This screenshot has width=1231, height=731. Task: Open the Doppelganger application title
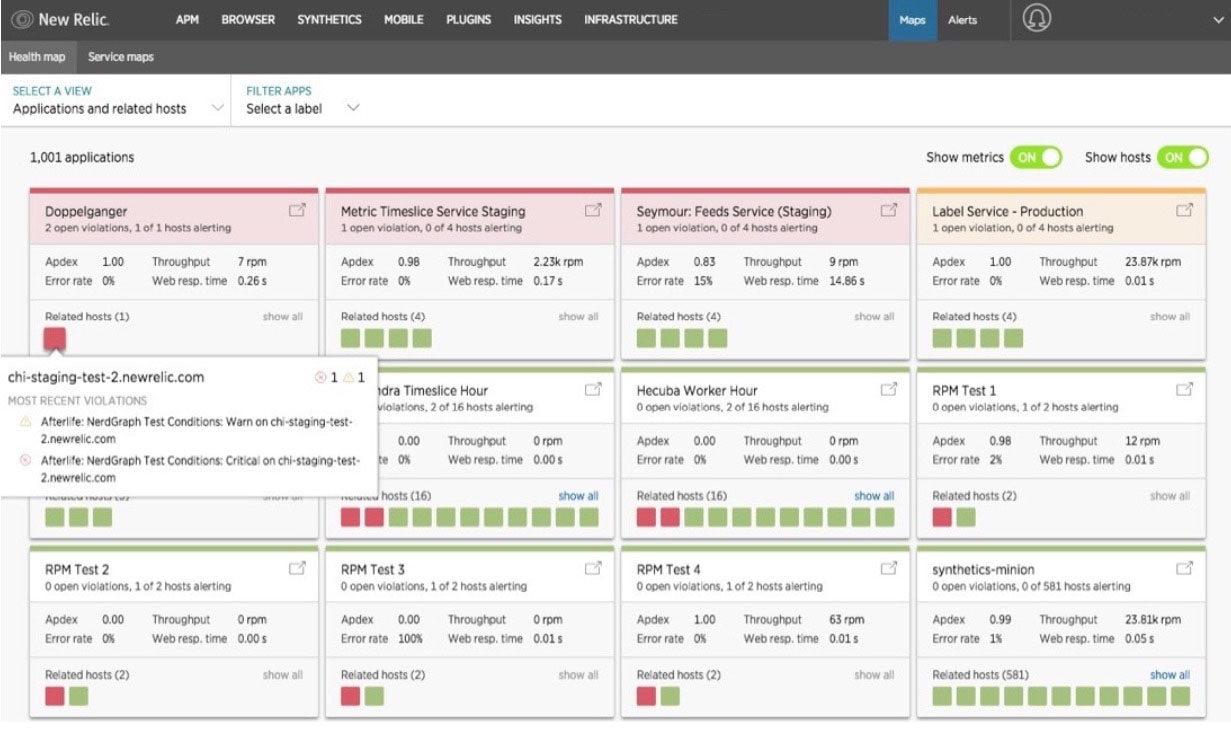click(85, 211)
